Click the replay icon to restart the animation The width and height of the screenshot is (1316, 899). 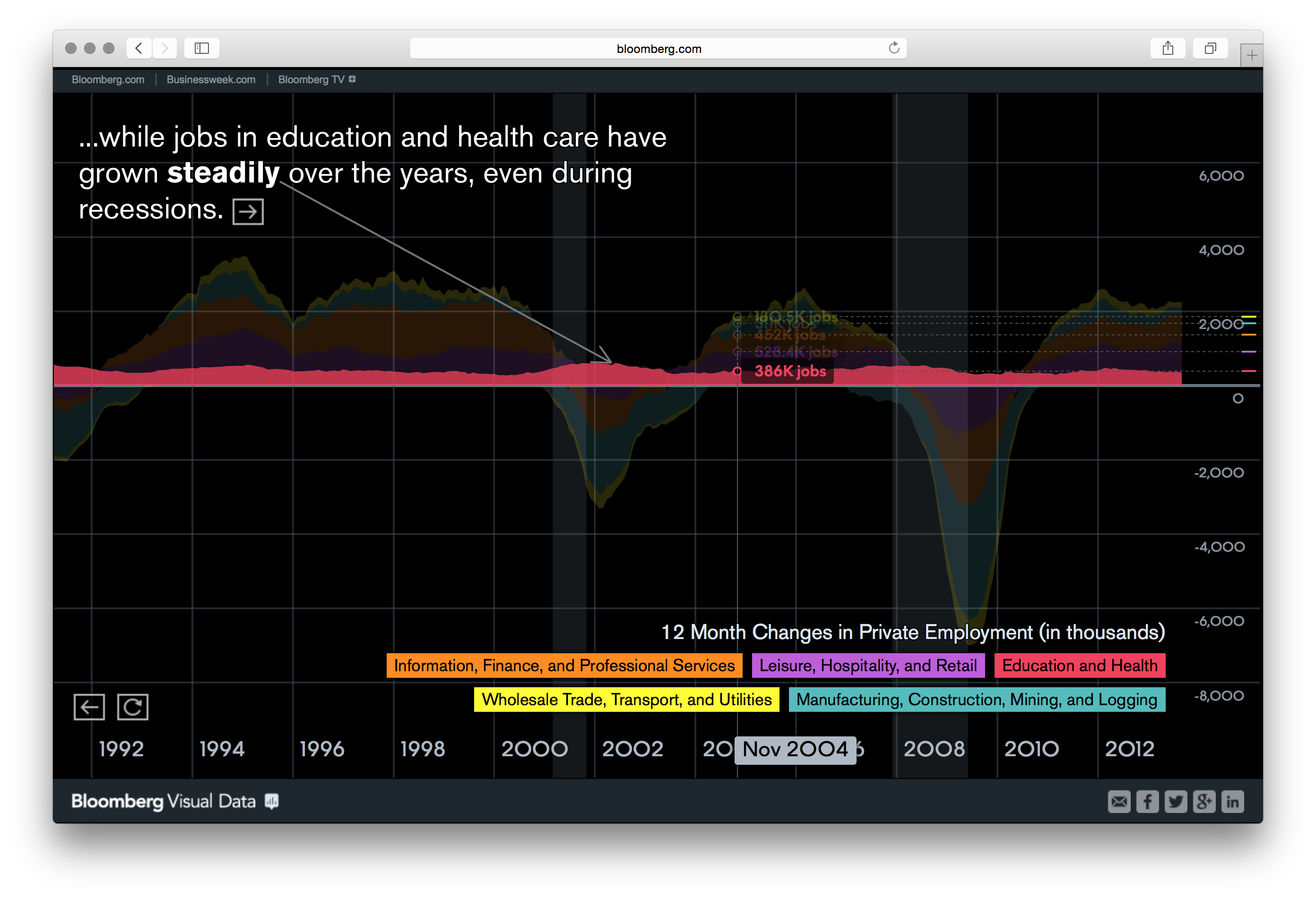[x=132, y=706]
